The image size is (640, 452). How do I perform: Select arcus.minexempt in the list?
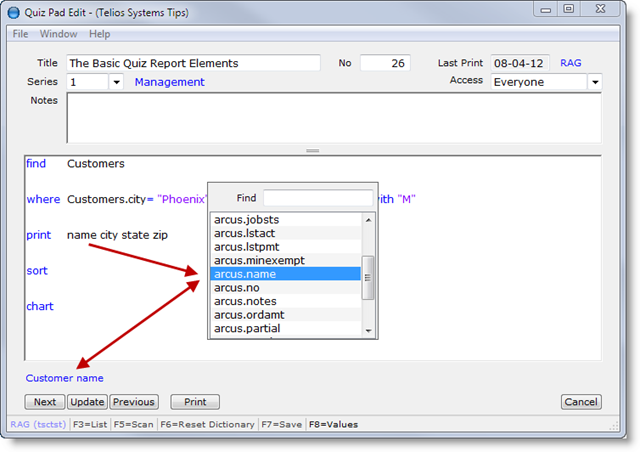(x=285, y=260)
